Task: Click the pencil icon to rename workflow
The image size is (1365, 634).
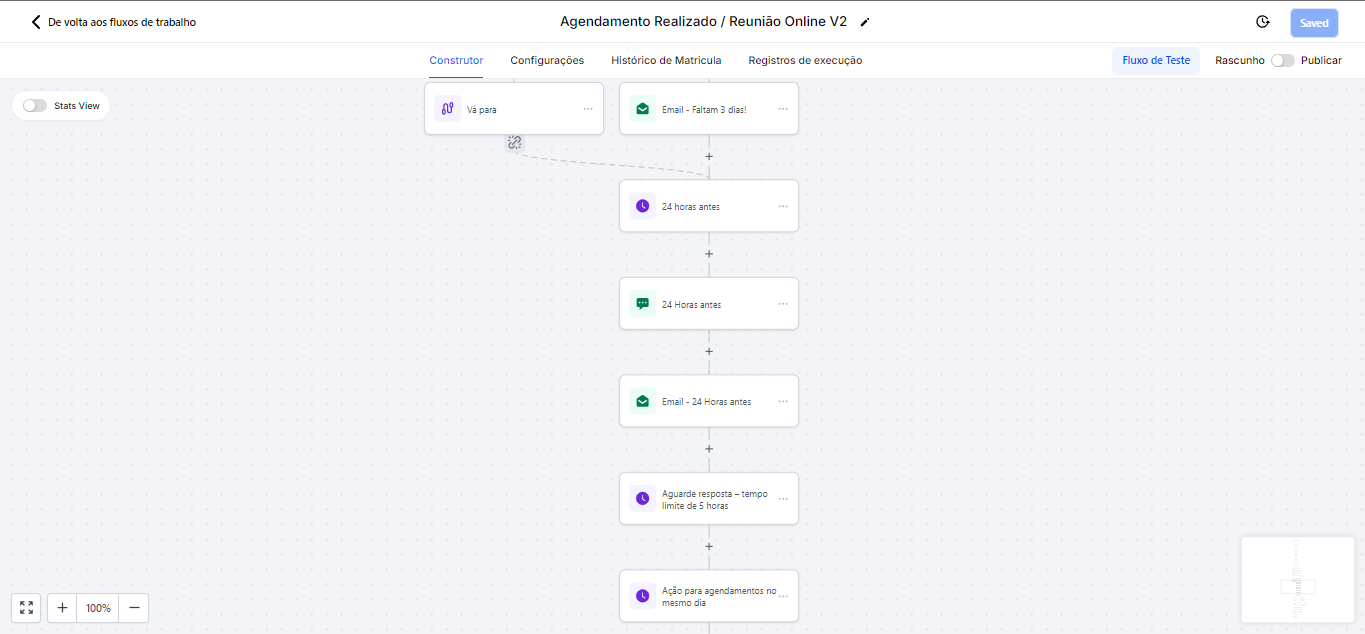Action: (865, 22)
